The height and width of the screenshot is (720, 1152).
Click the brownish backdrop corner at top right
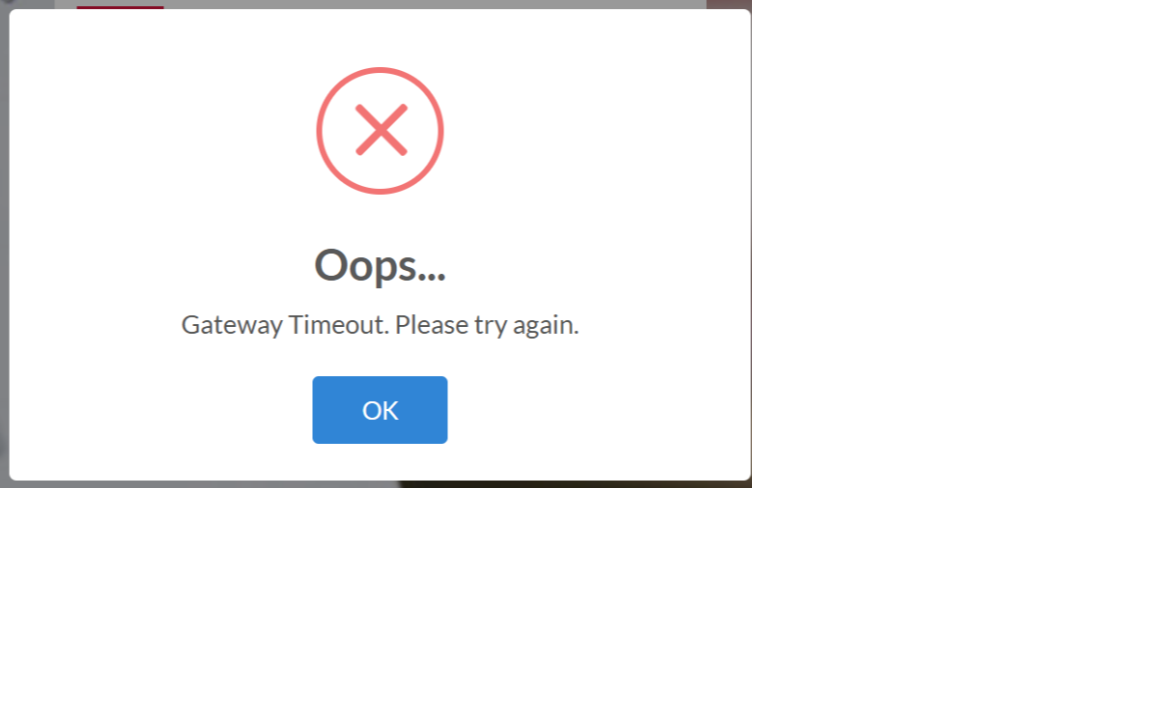(x=729, y=4)
